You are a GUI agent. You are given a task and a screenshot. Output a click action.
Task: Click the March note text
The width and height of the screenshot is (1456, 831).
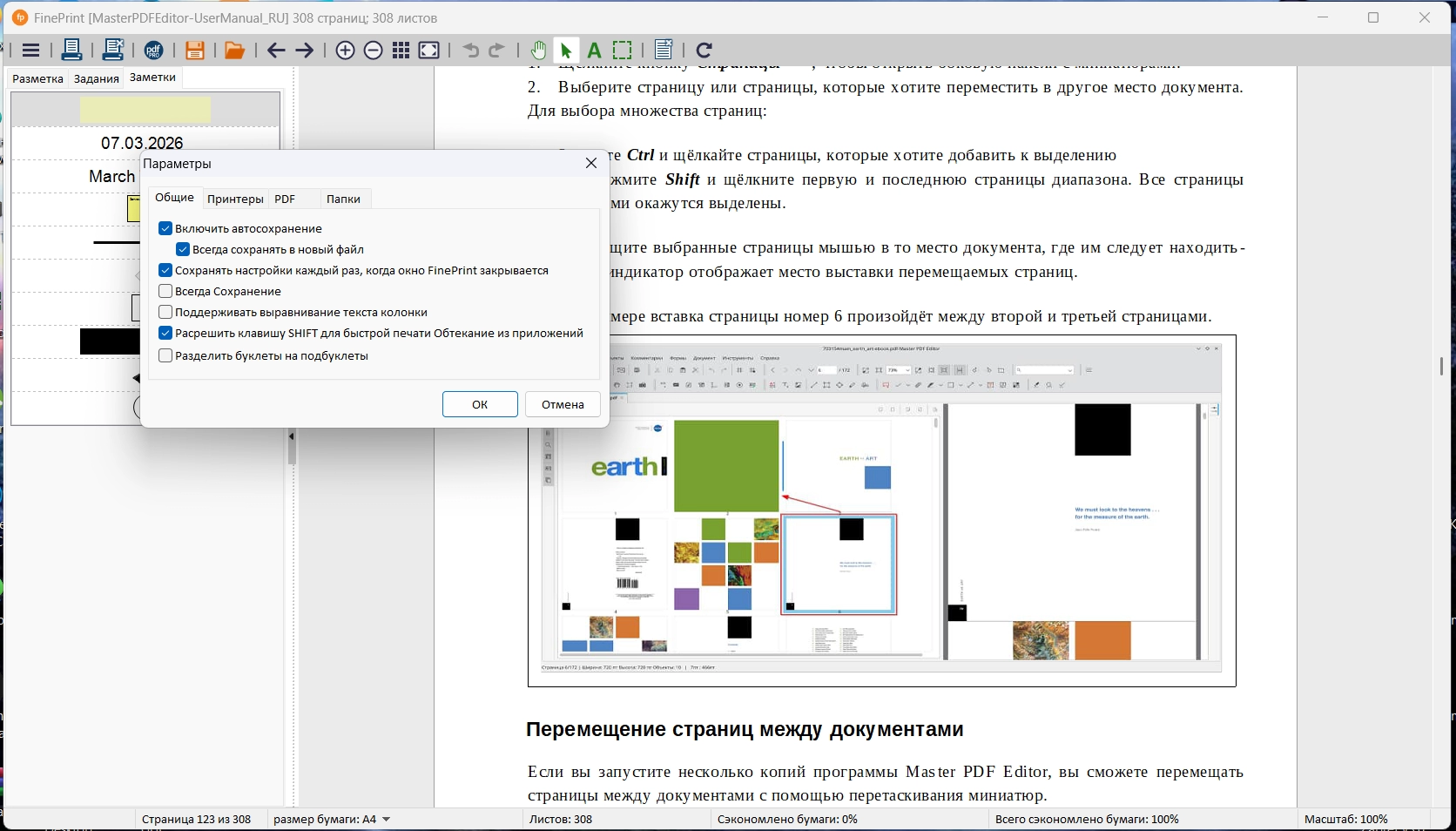pyautogui.click(x=112, y=176)
